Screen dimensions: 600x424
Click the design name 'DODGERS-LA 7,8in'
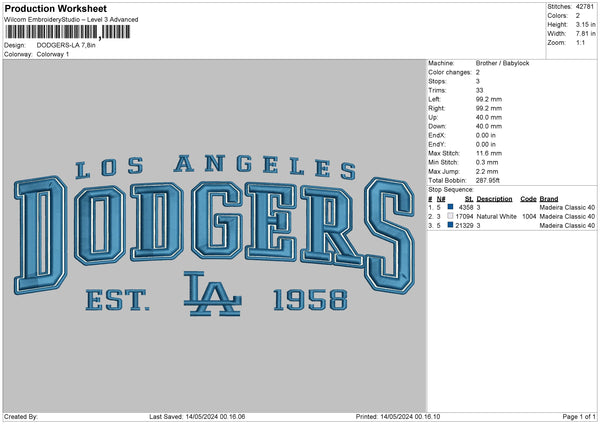(x=66, y=45)
